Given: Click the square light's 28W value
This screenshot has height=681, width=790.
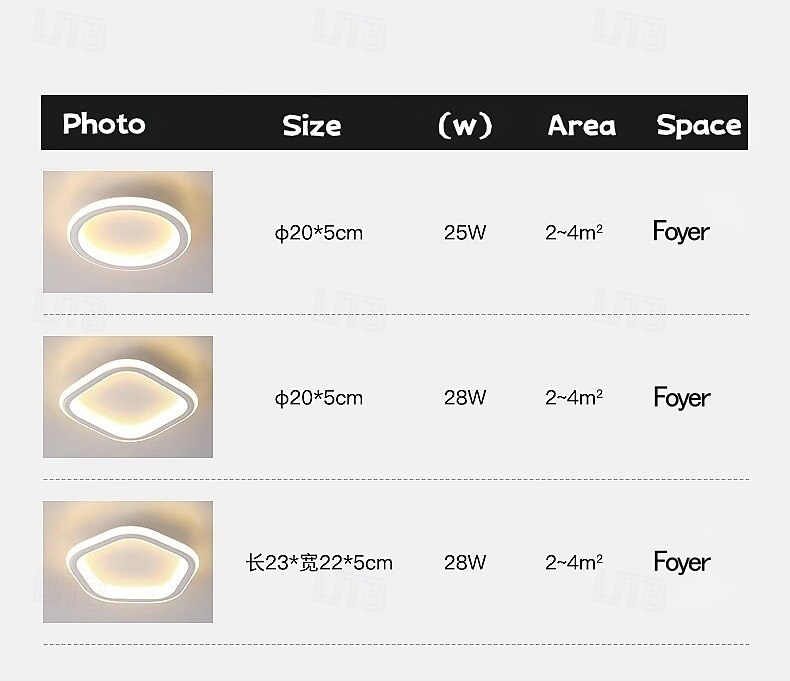Looking at the screenshot, I should 465,398.
